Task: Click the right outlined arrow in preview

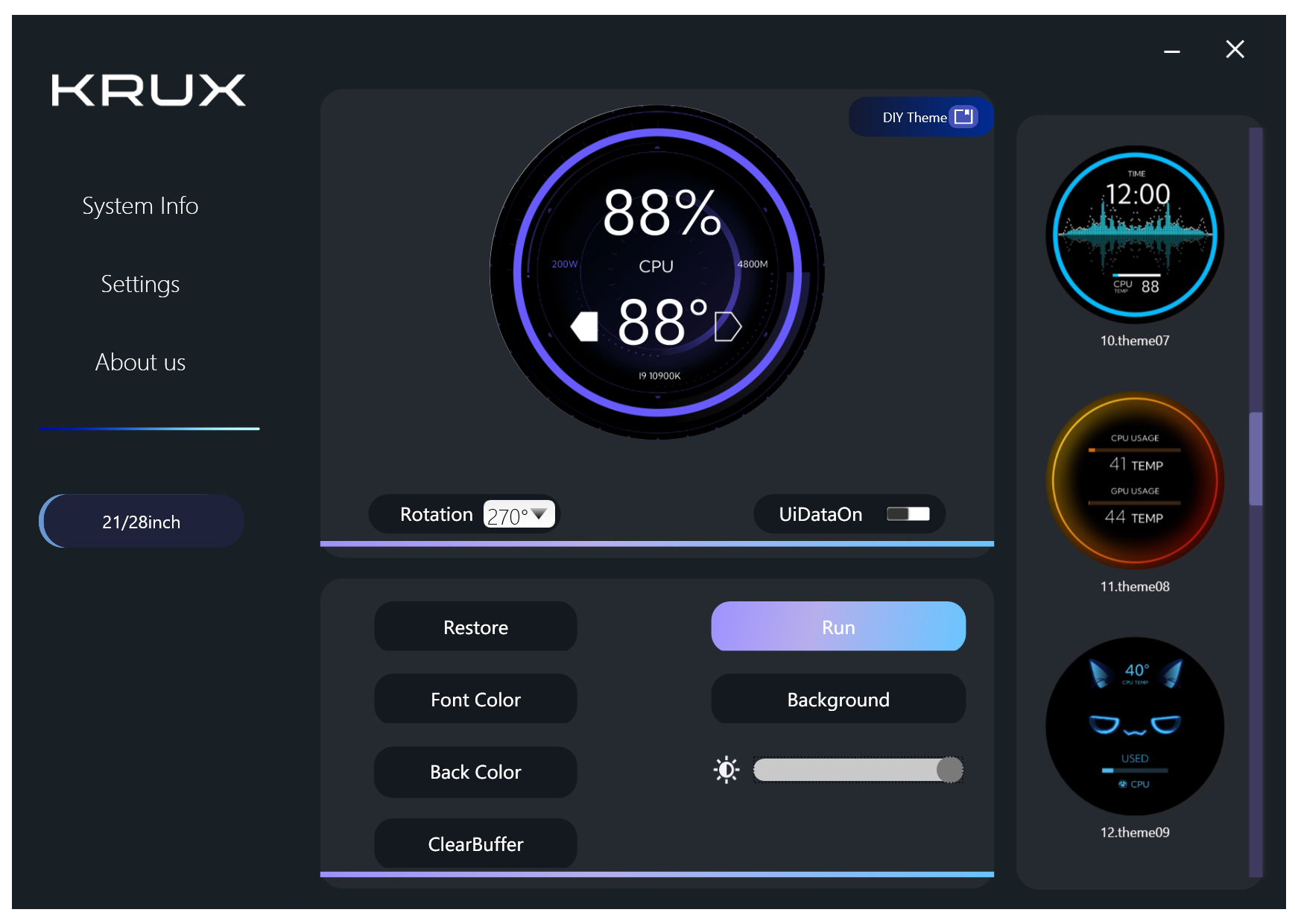Action: click(727, 326)
